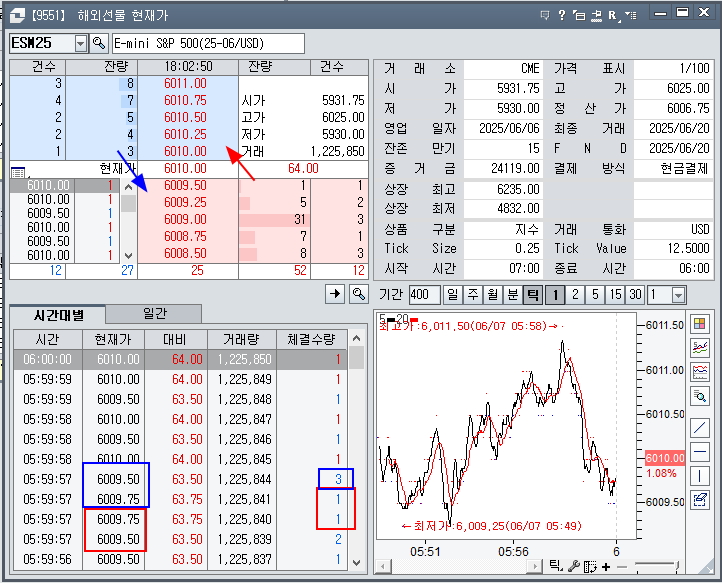The image size is (722, 583).
Task: Click the chart indicator settings icon
Action: tap(700, 348)
